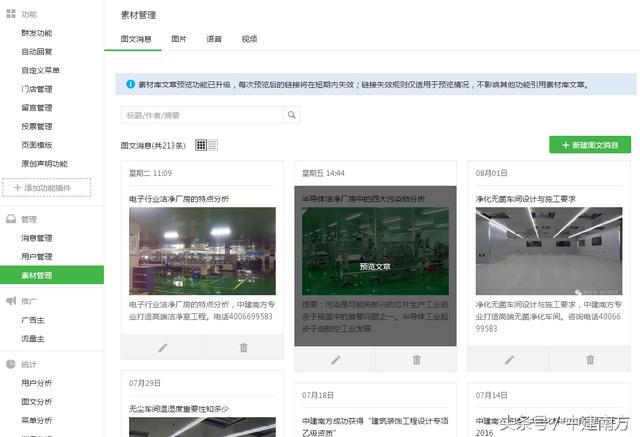Open 留言管理 in sidebar
The height and width of the screenshot is (437, 640).
(x=37, y=108)
